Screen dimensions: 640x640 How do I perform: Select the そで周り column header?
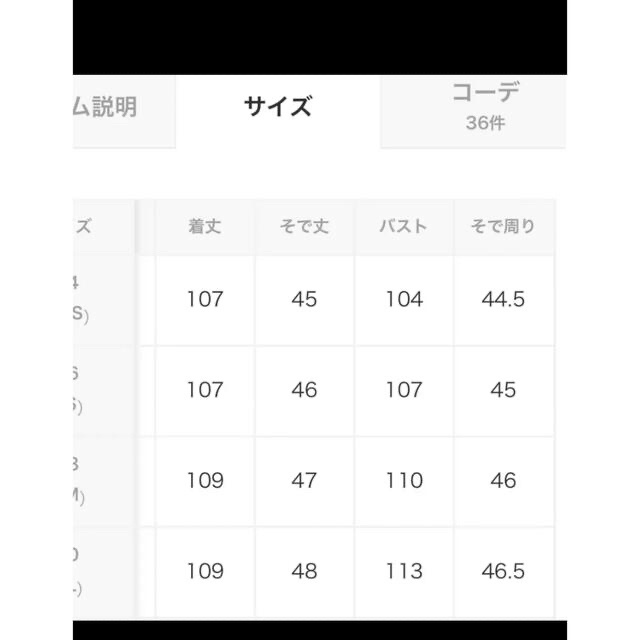504,227
